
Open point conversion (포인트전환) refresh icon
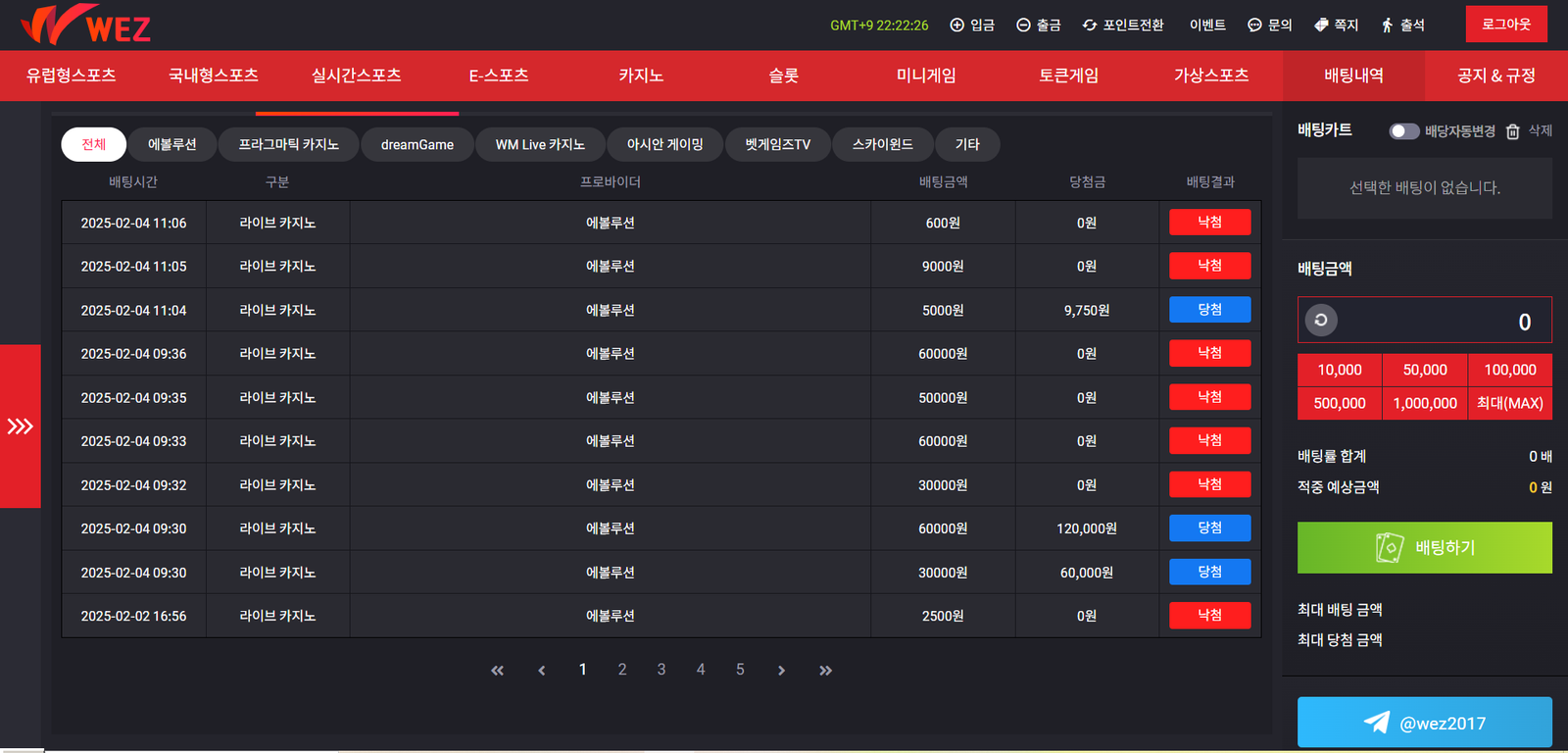[1089, 25]
